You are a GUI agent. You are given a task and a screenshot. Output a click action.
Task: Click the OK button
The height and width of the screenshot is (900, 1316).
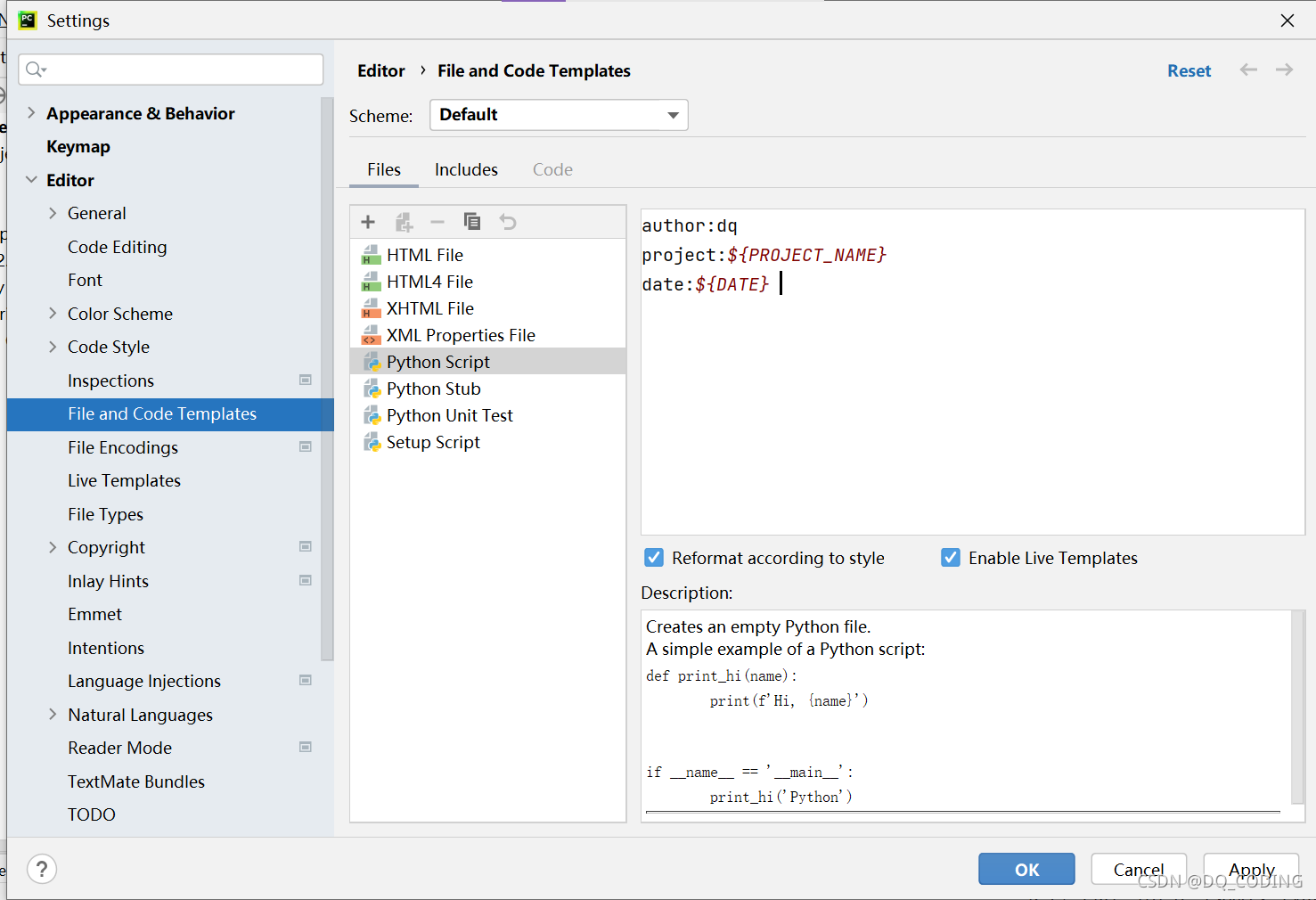1026,869
